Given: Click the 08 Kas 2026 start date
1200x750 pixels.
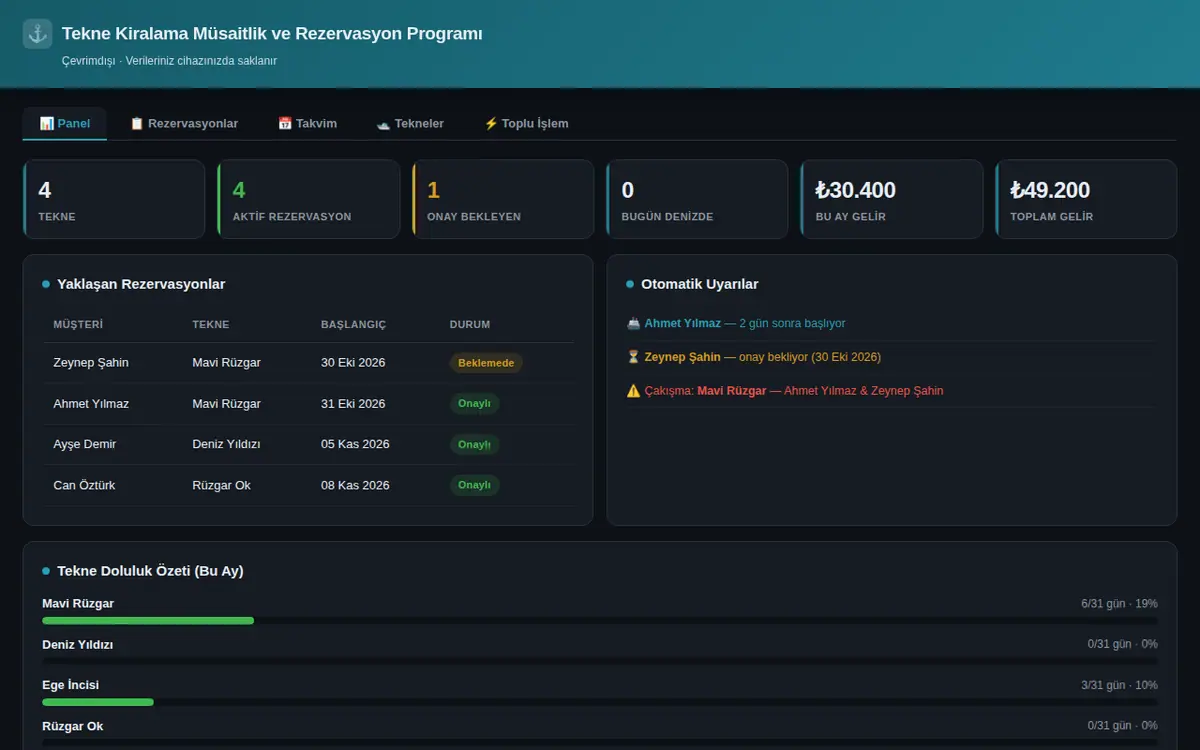Looking at the screenshot, I should (355, 485).
